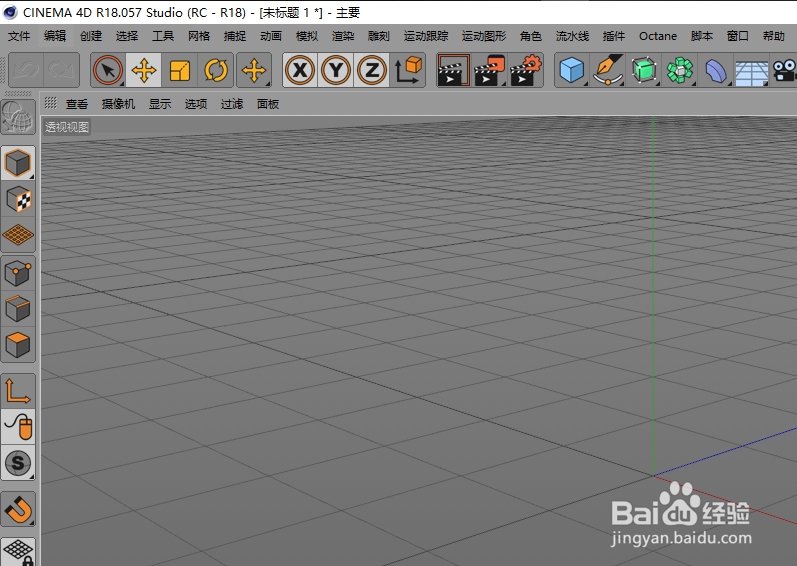Open viewport 查看 menu
The height and width of the screenshot is (566, 797).
point(77,104)
